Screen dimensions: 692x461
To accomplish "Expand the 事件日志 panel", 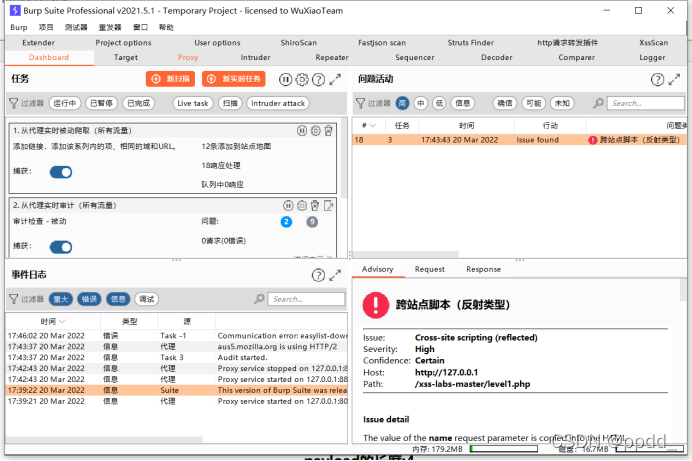I will [x=335, y=275].
